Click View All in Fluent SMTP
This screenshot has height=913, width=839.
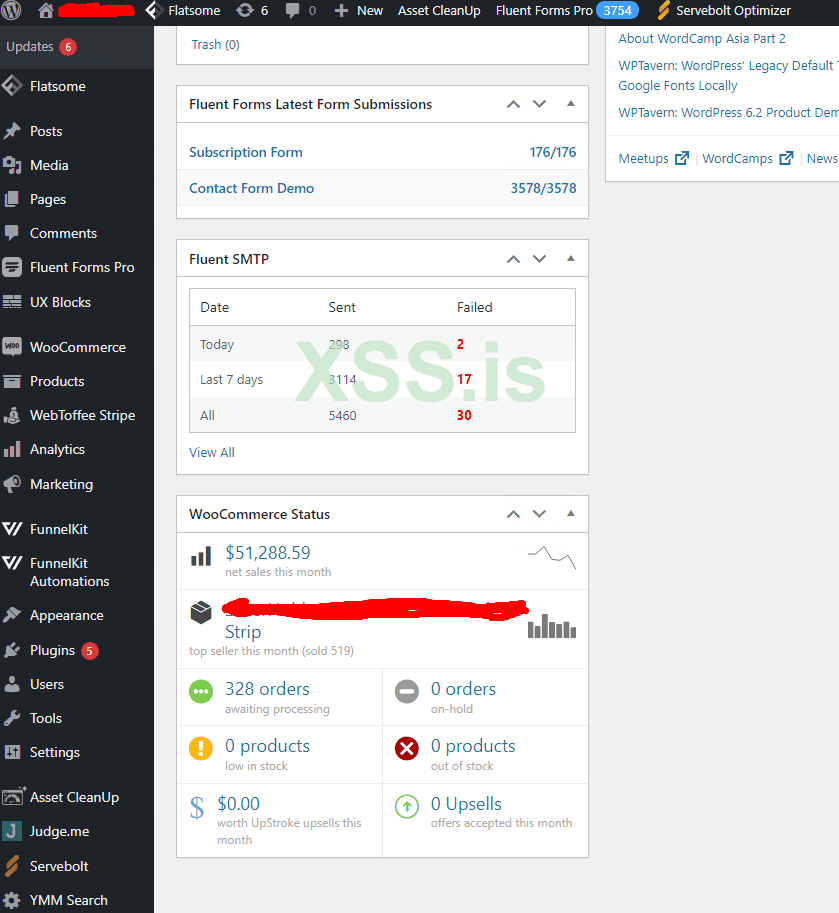tap(212, 452)
